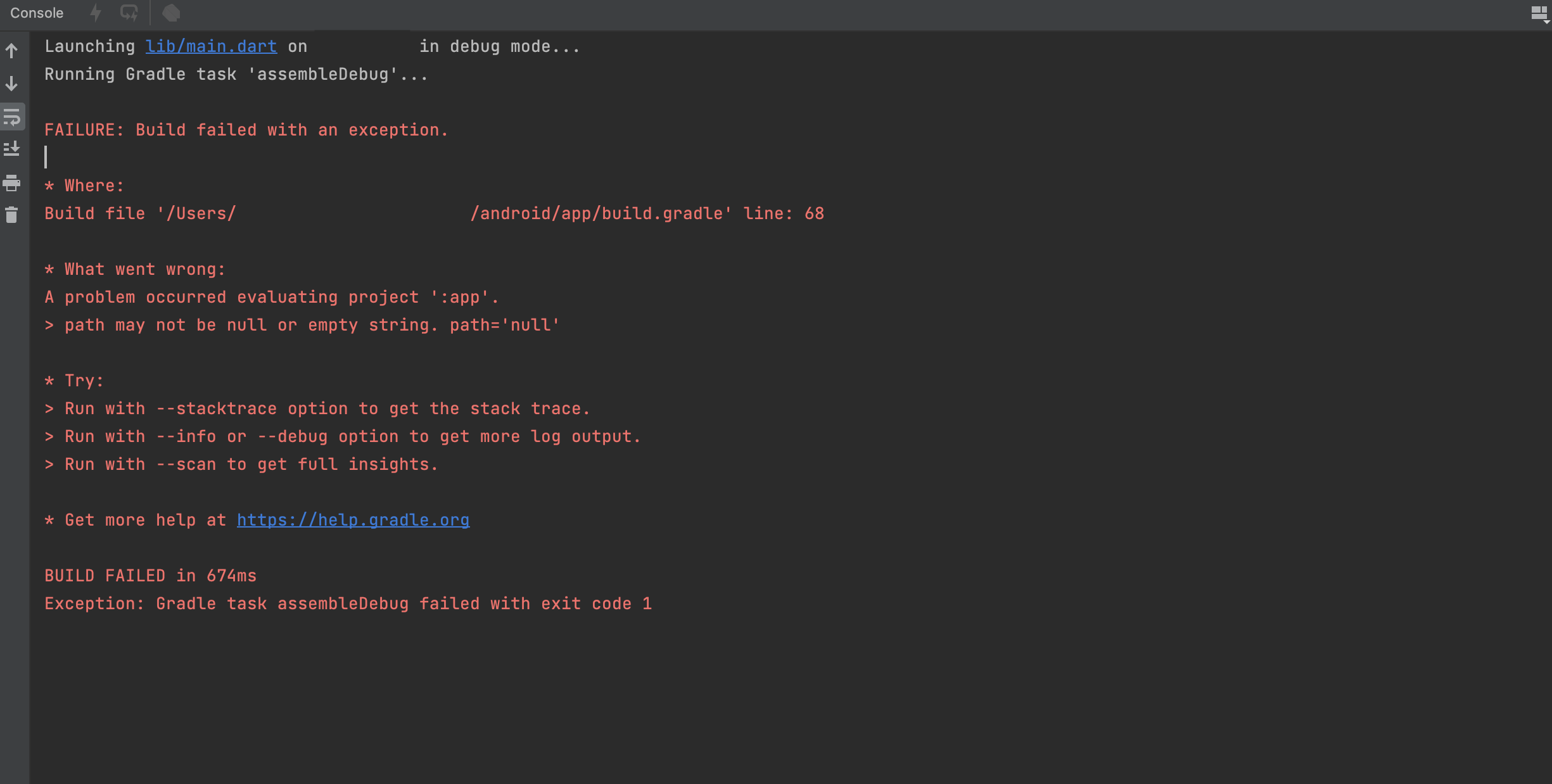1552x784 pixels.
Task: Click the 'Run with --stacktrace' suggestion line
Action: tap(317, 408)
